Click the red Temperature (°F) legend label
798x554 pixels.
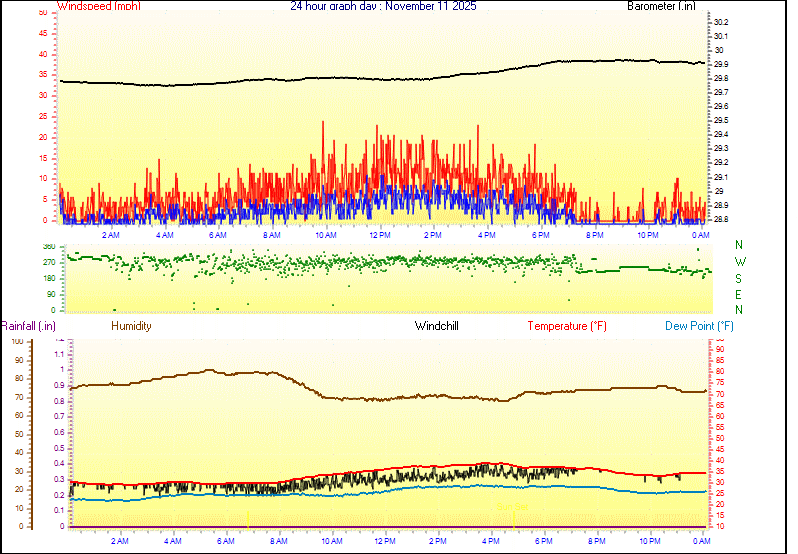[x=567, y=326]
